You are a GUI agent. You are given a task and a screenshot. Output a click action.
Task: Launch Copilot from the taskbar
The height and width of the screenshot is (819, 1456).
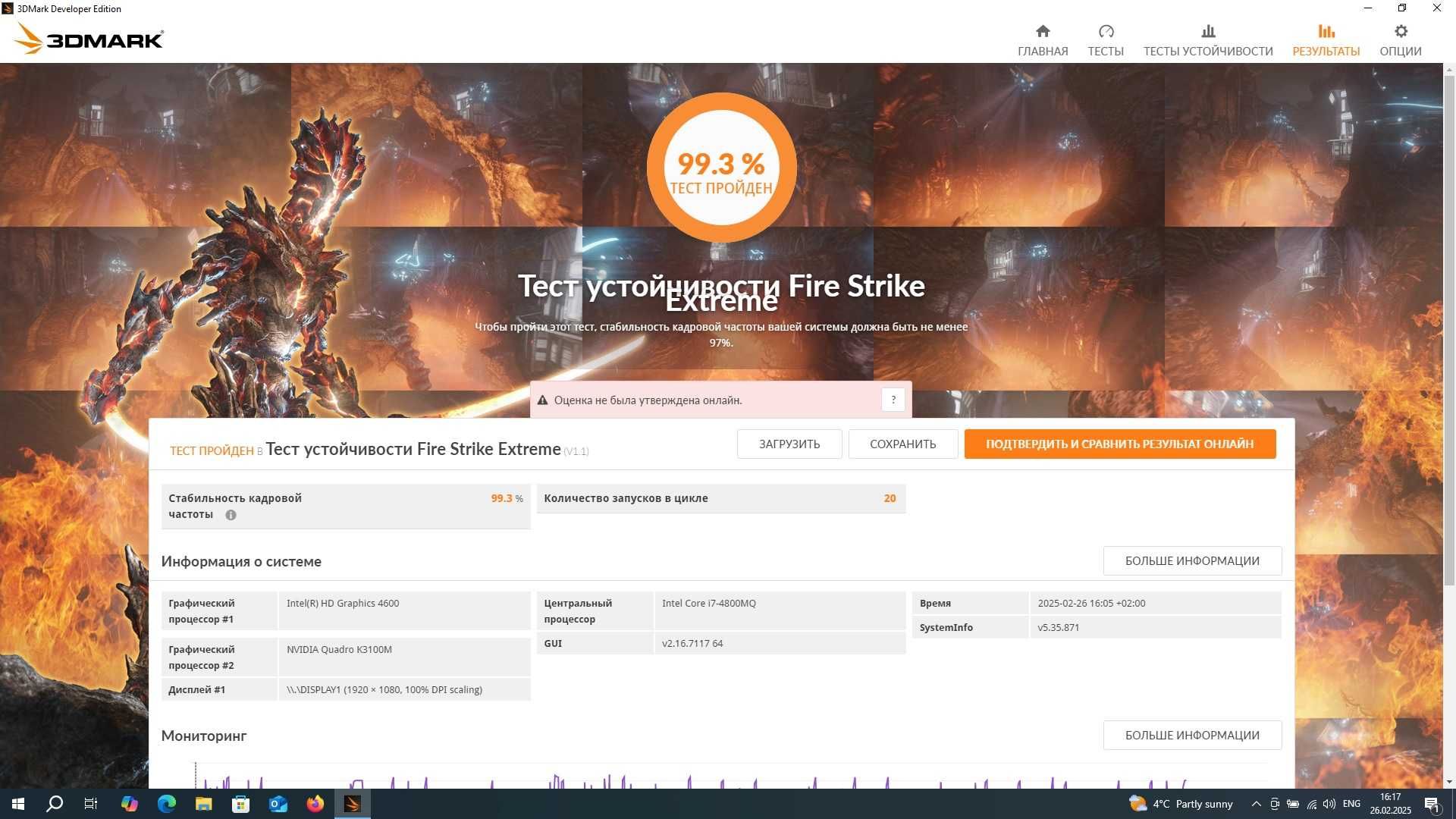point(129,804)
